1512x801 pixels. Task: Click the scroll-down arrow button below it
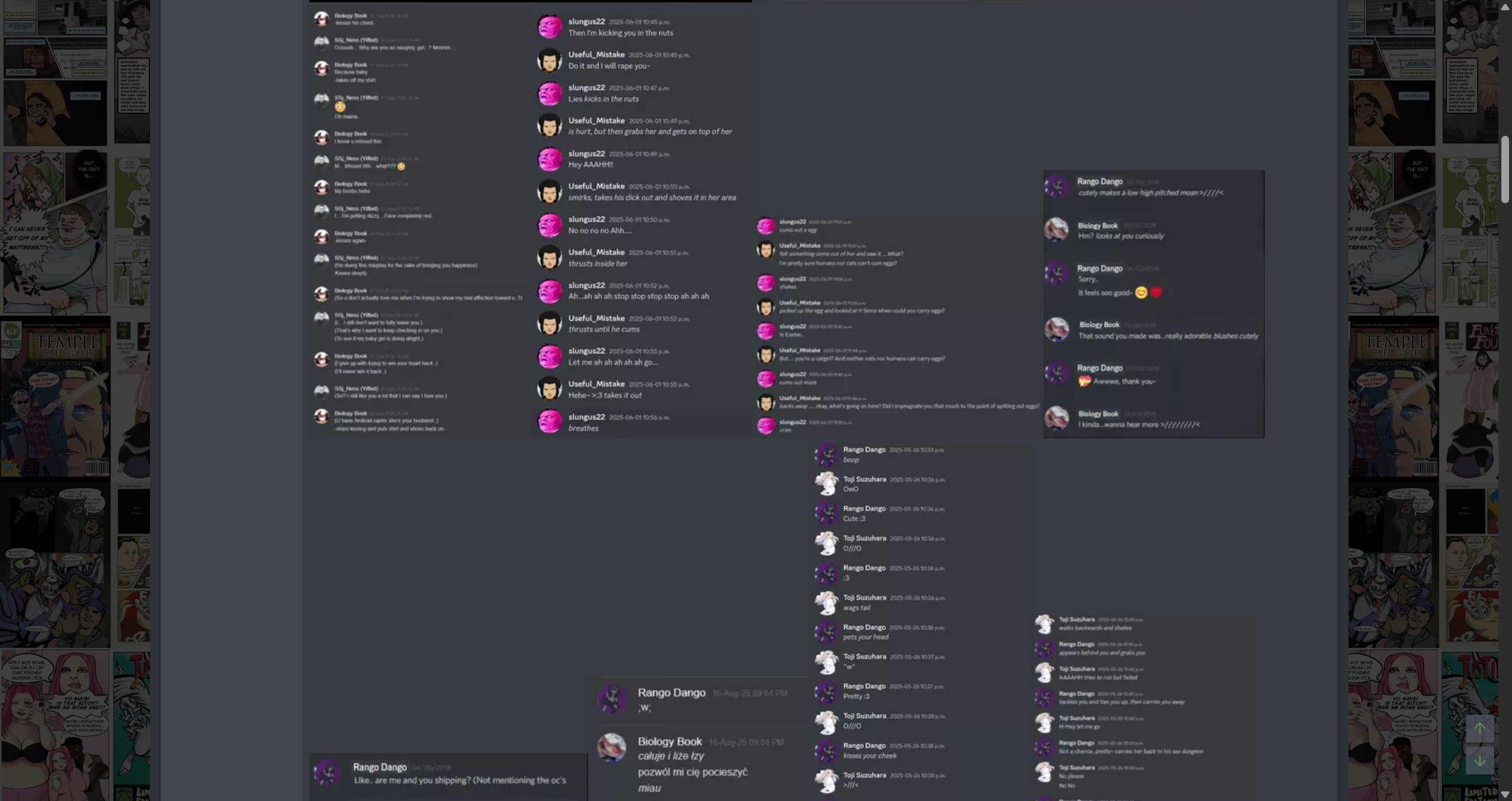coord(1480,760)
